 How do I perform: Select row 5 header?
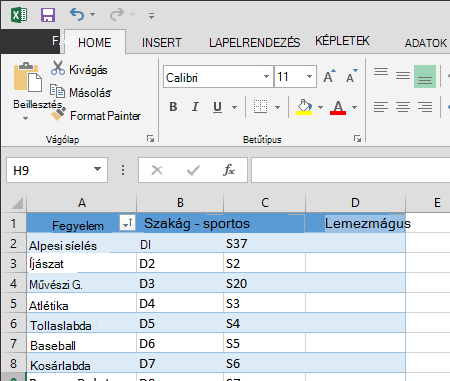point(13,303)
